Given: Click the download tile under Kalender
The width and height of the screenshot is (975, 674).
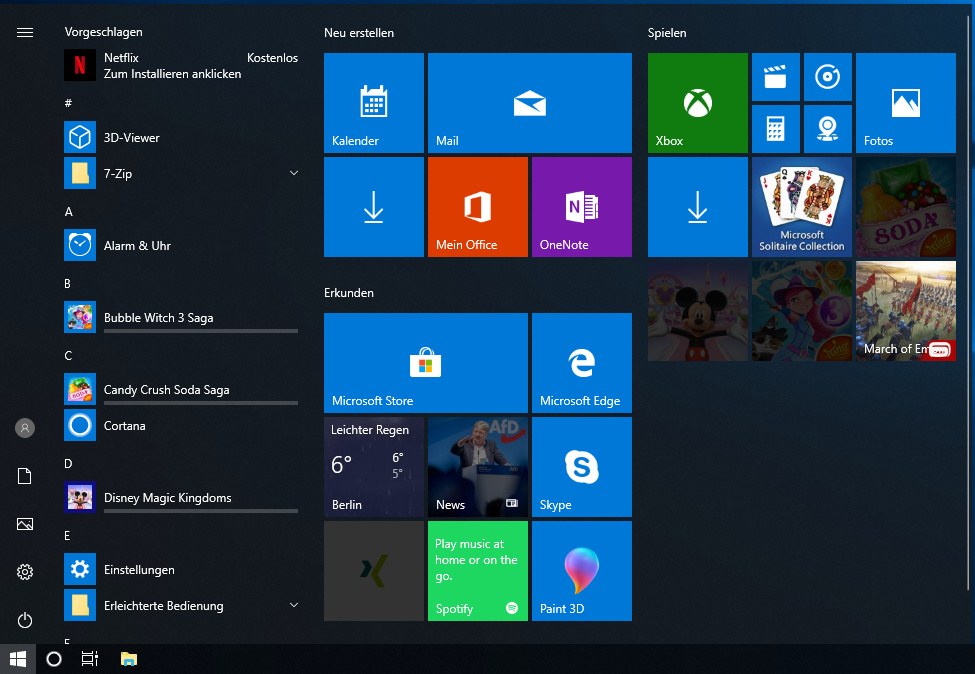Looking at the screenshot, I should pyautogui.click(x=374, y=206).
